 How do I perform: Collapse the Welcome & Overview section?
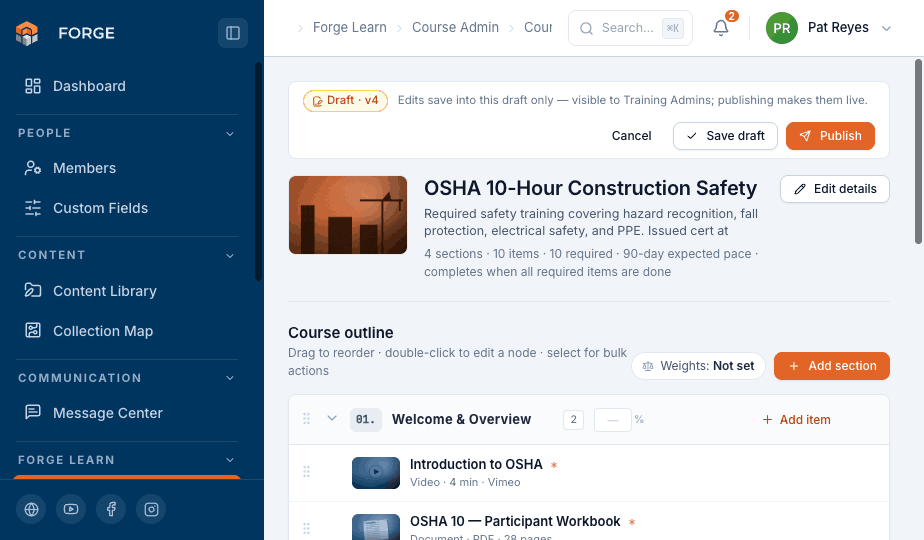[332, 419]
